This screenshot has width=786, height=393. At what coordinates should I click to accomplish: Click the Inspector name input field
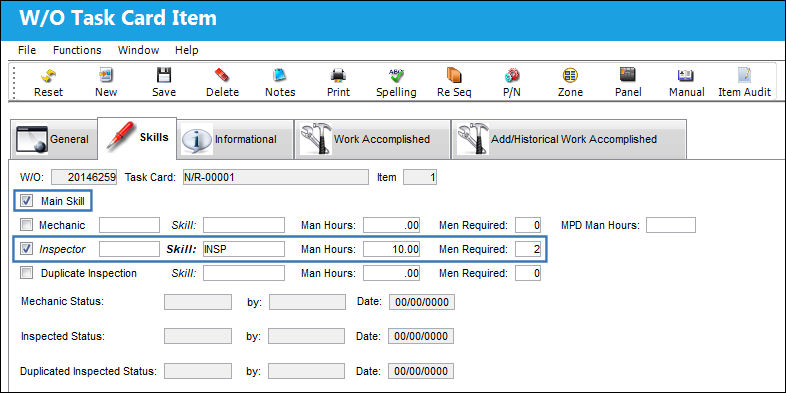129,249
